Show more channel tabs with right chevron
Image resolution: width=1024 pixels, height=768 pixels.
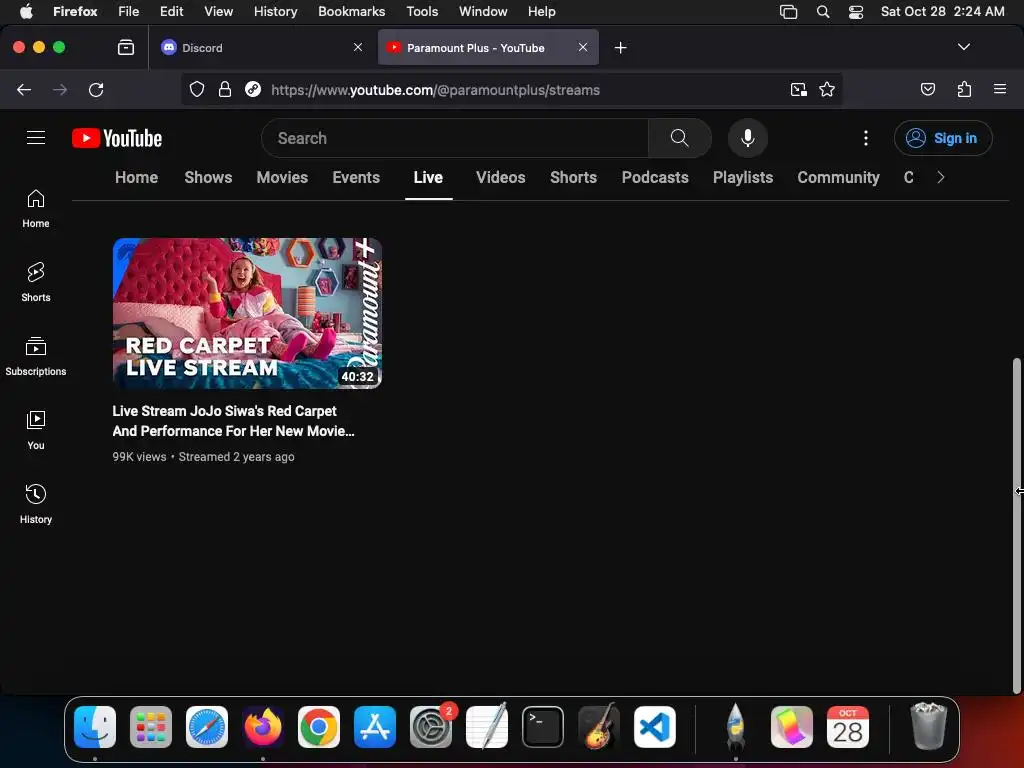(x=940, y=177)
